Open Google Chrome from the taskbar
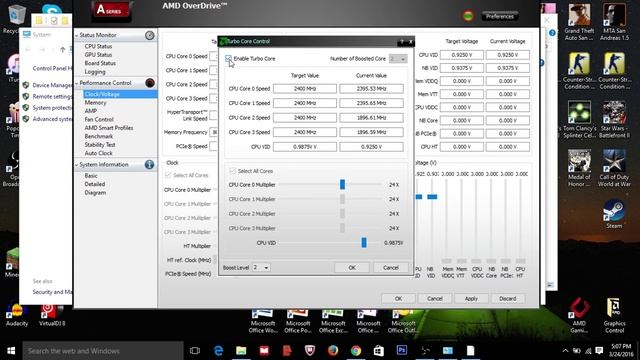 (356, 351)
